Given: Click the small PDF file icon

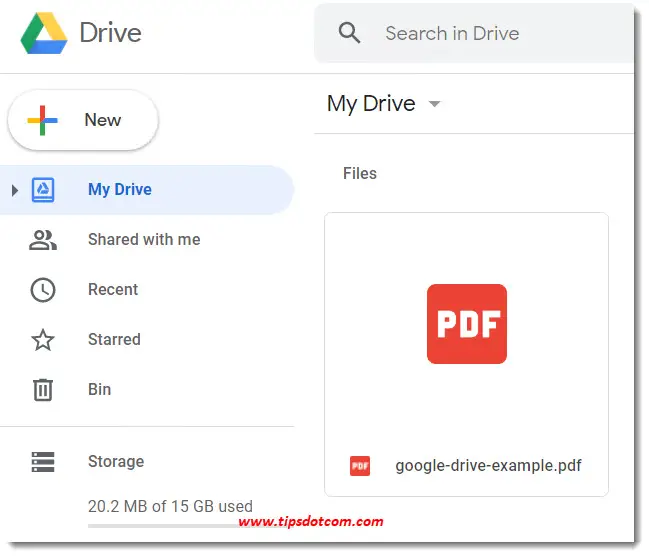Looking at the screenshot, I should (360, 466).
